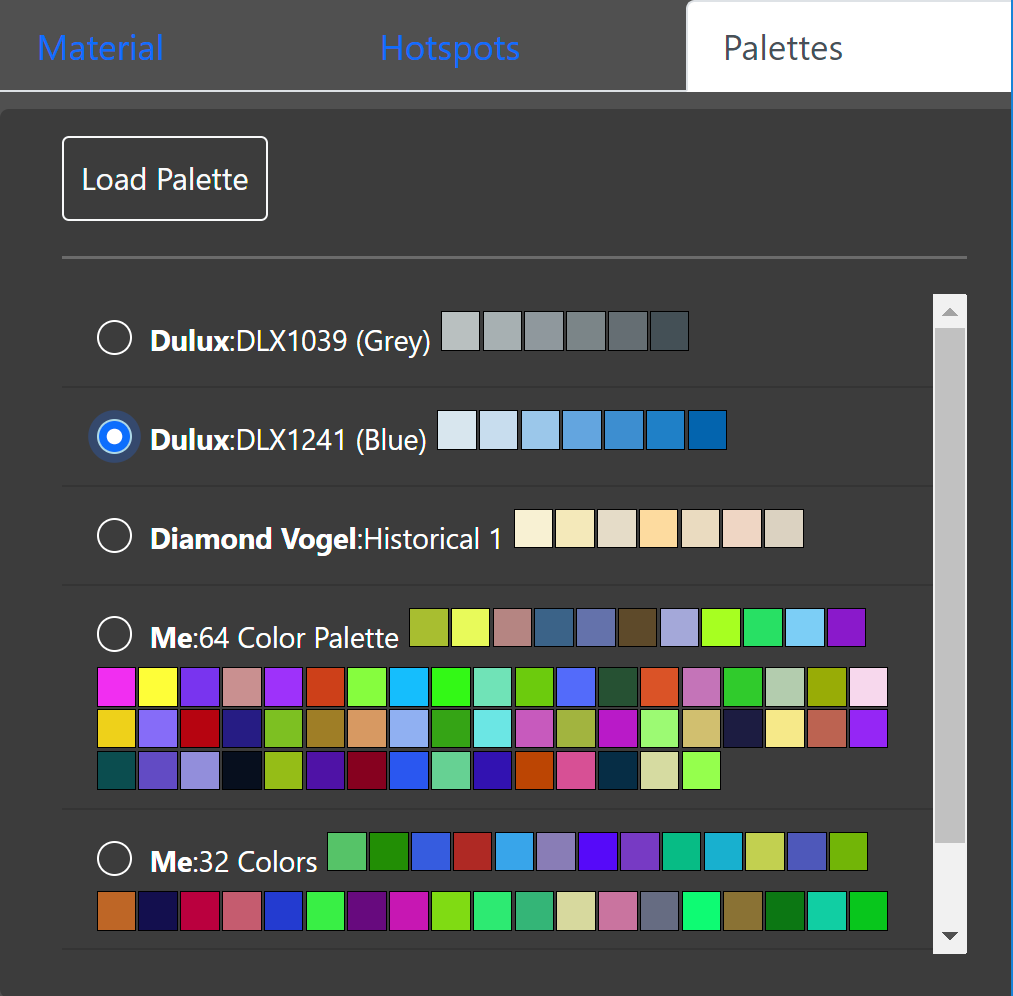Select the Dulux DLX1039 (Grey) radio button
This screenshot has width=1013, height=996.
click(x=114, y=337)
